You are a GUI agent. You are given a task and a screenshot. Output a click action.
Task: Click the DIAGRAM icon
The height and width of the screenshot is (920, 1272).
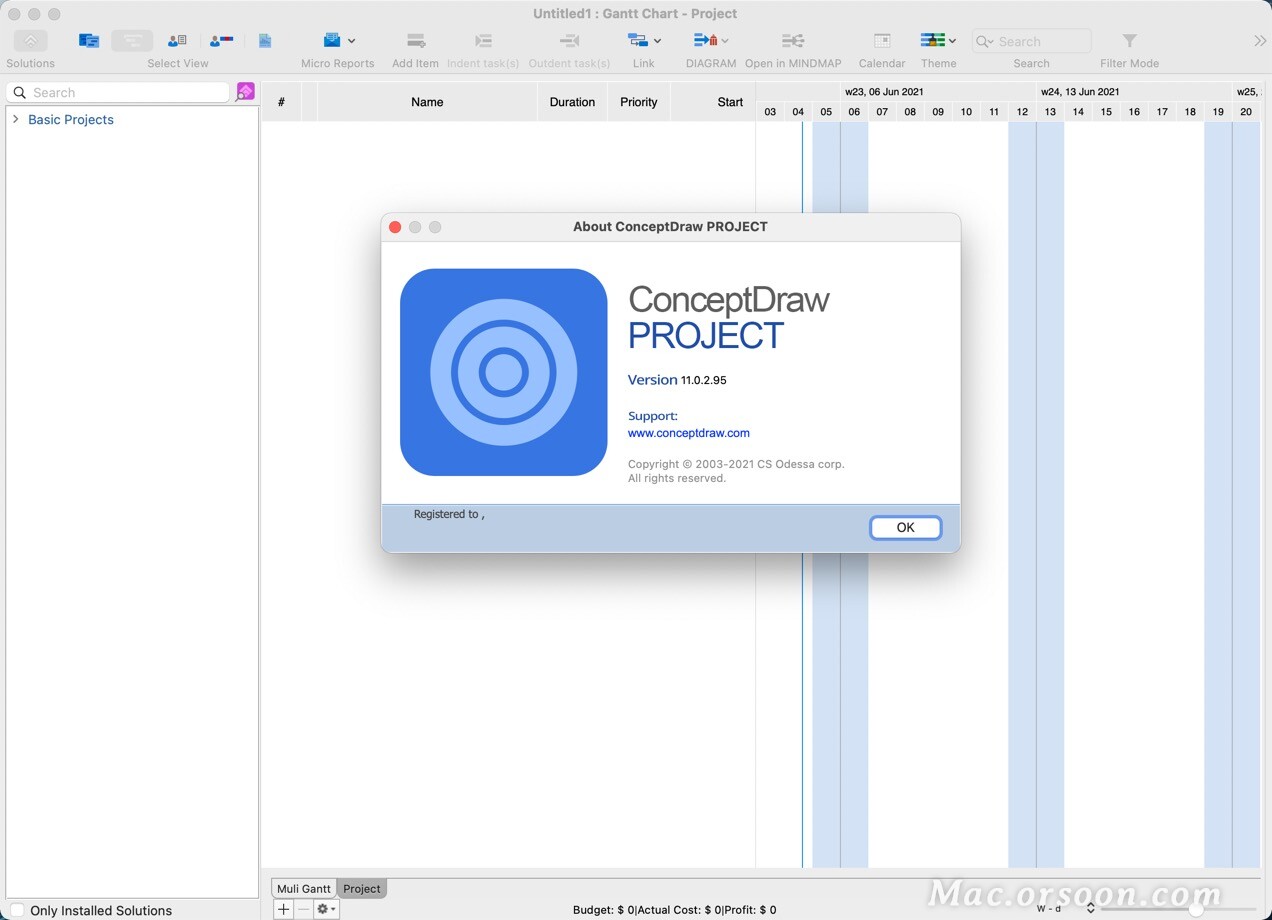(705, 40)
